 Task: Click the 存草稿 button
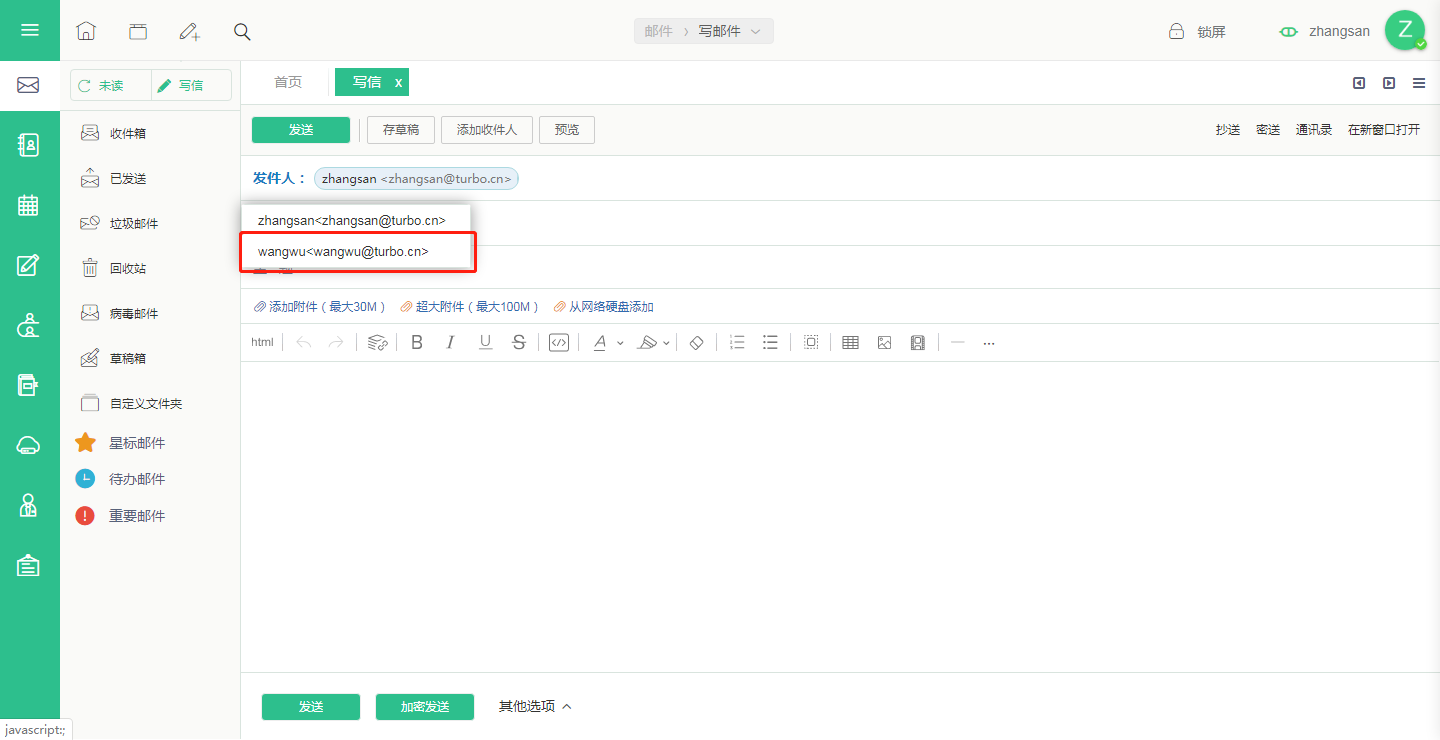tap(401, 130)
